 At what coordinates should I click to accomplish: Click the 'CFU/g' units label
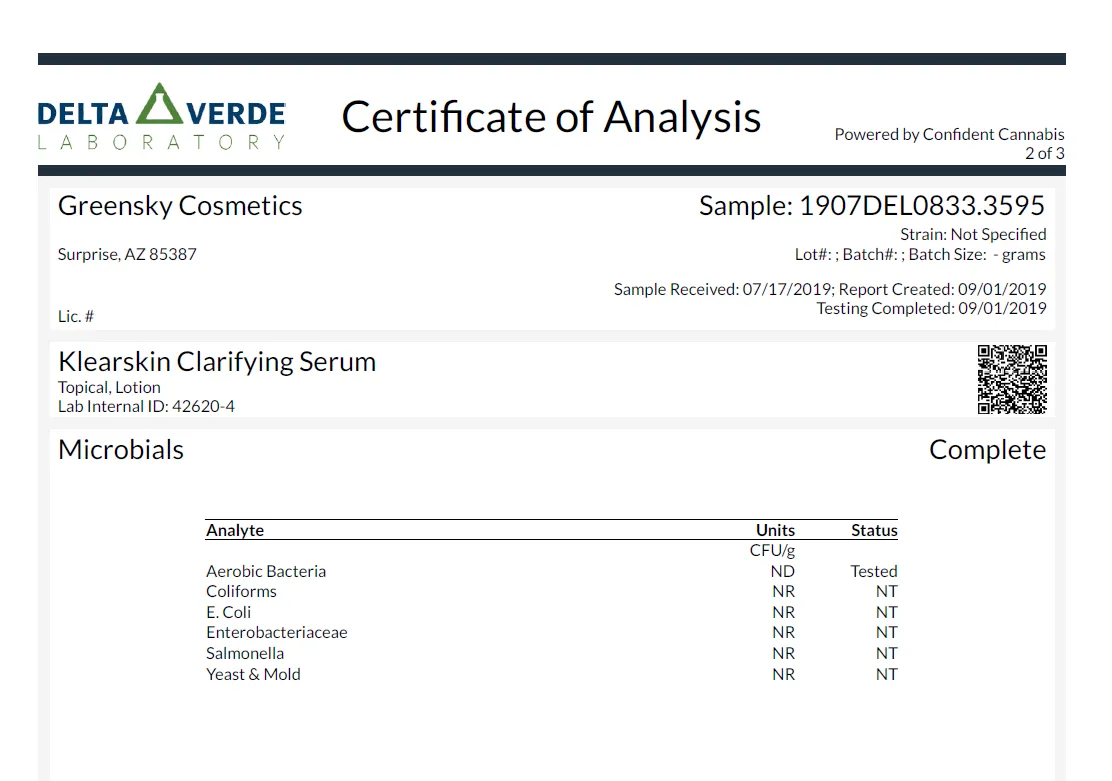tap(772, 550)
